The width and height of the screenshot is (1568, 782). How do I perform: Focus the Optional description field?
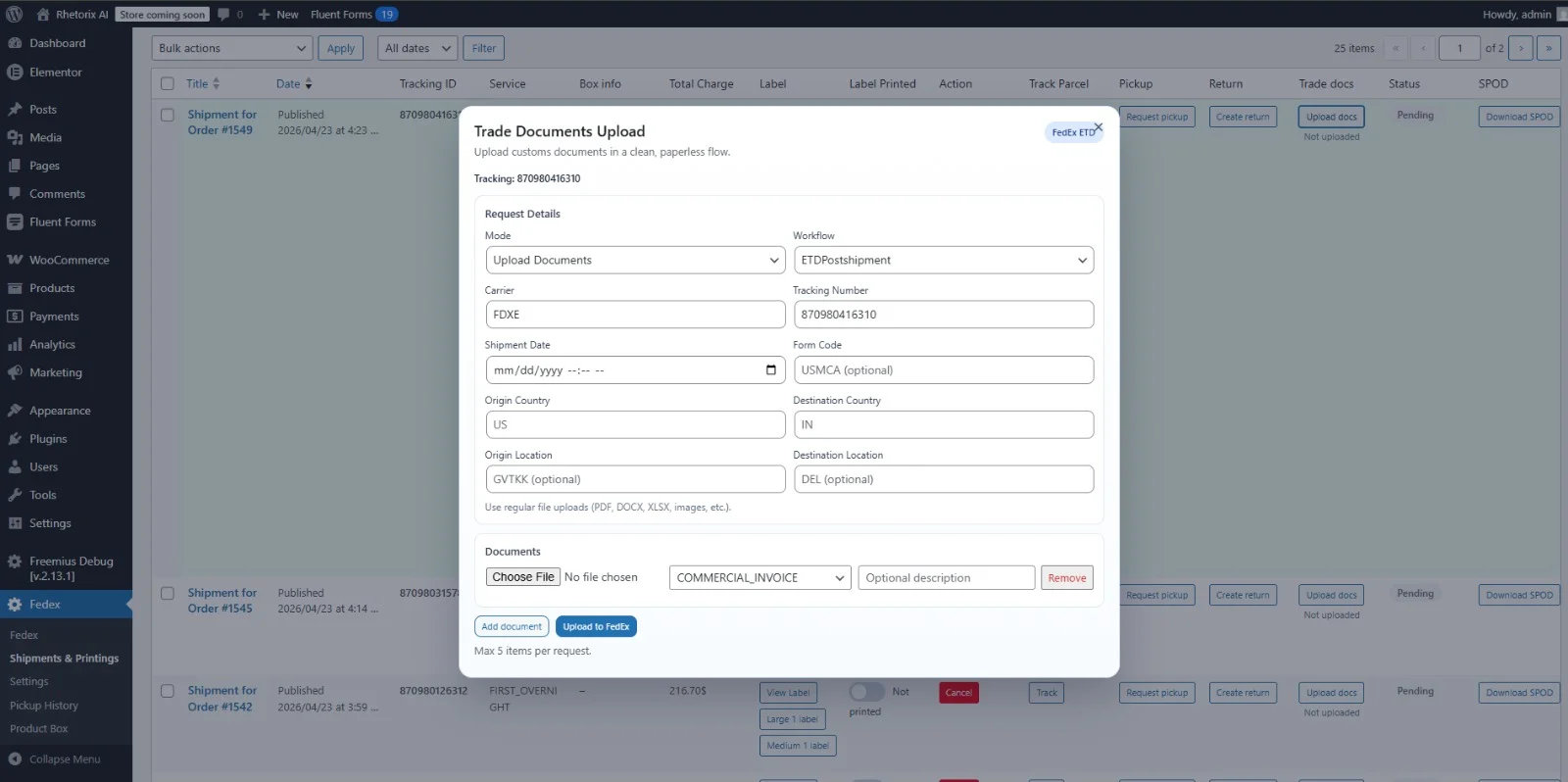(x=947, y=578)
